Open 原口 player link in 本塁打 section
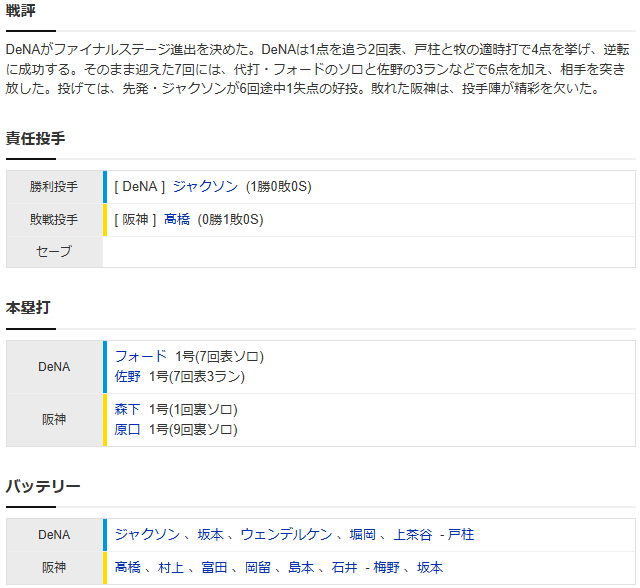The width and height of the screenshot is (640, 588). tap(127, 429)
